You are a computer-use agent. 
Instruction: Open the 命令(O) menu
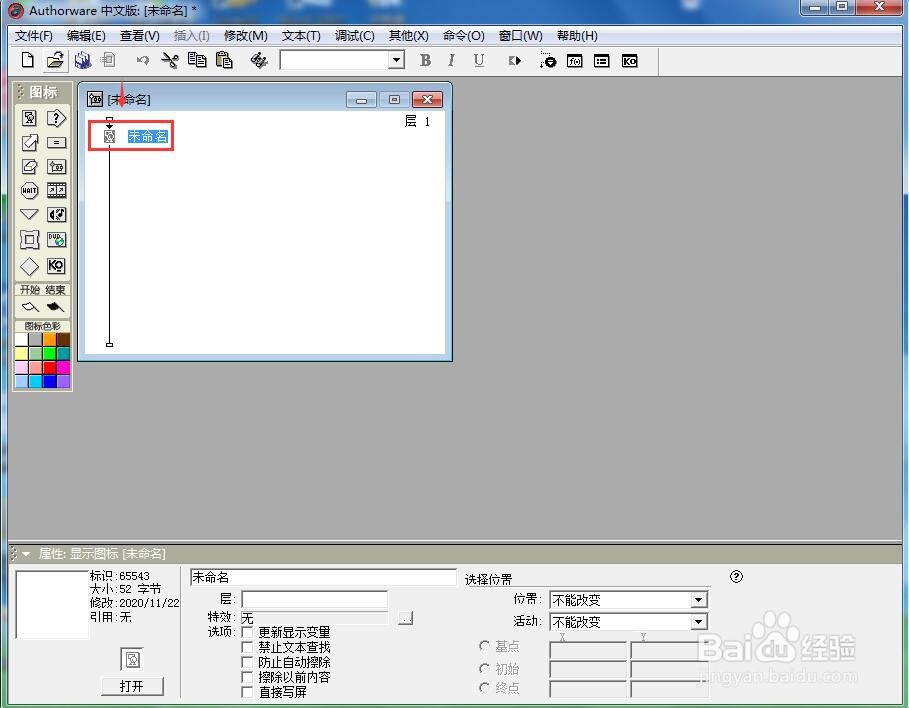tap(464, 36)
